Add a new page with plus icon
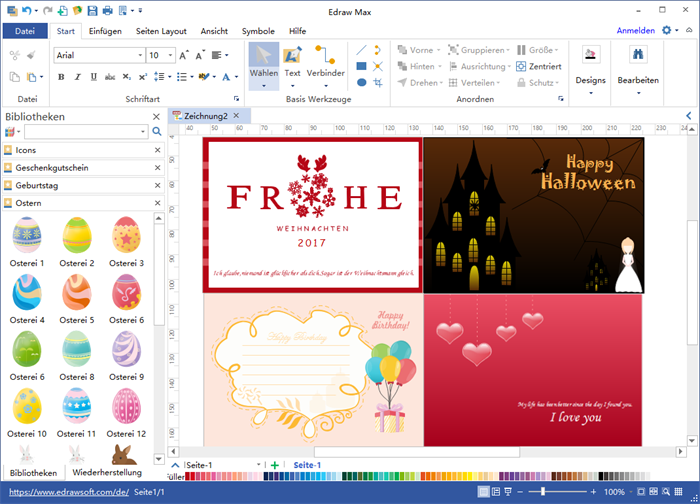 pyautogui.click(x=275, y=465)
